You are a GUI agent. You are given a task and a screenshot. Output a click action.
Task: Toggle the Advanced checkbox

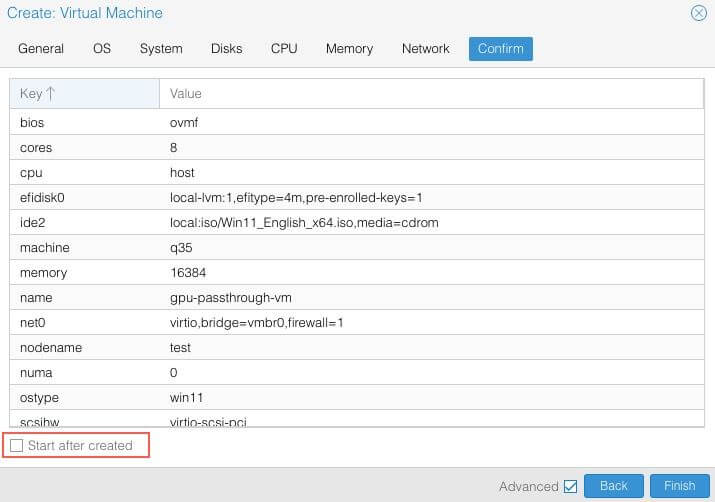(x=570, y=487)
